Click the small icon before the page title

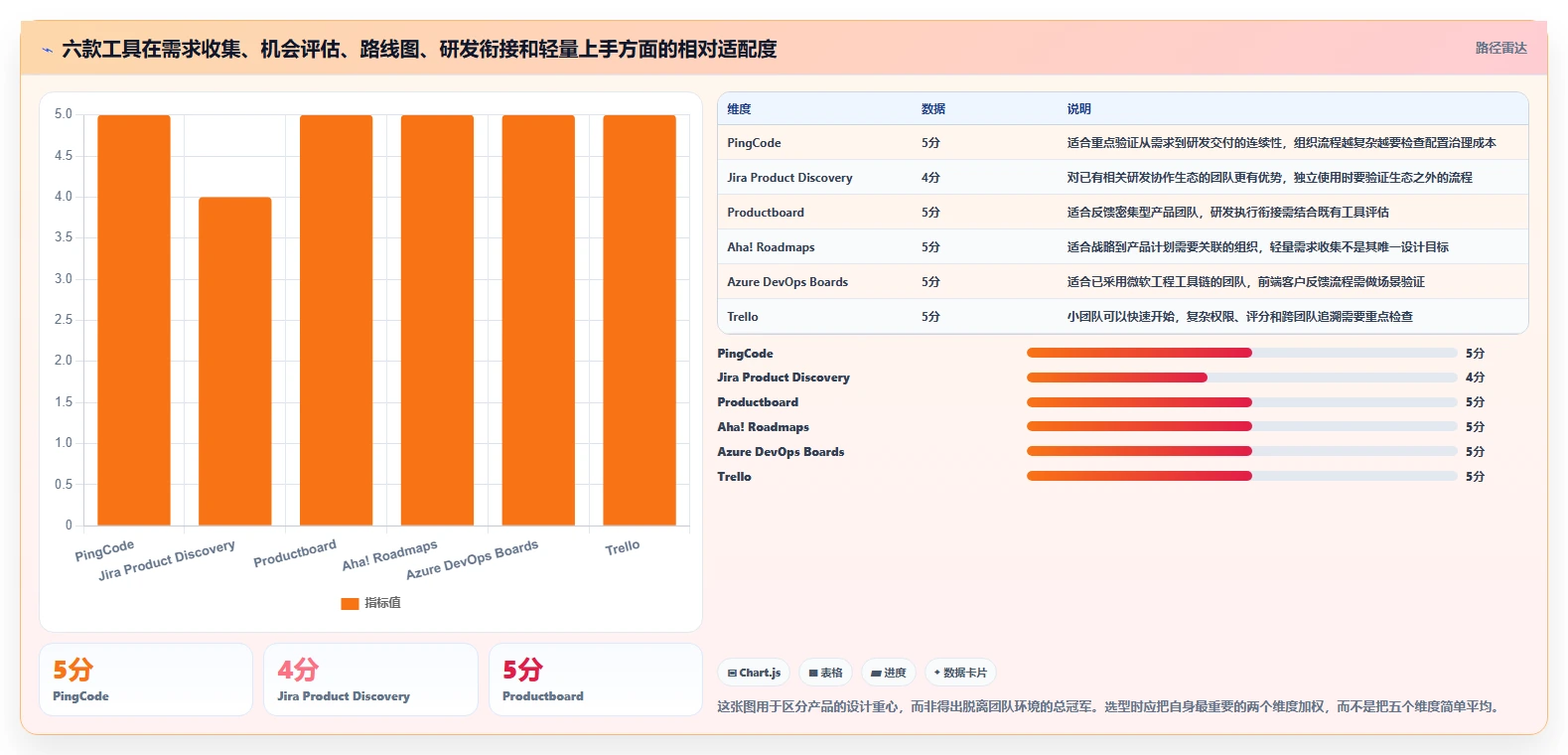tap(47, 50)
